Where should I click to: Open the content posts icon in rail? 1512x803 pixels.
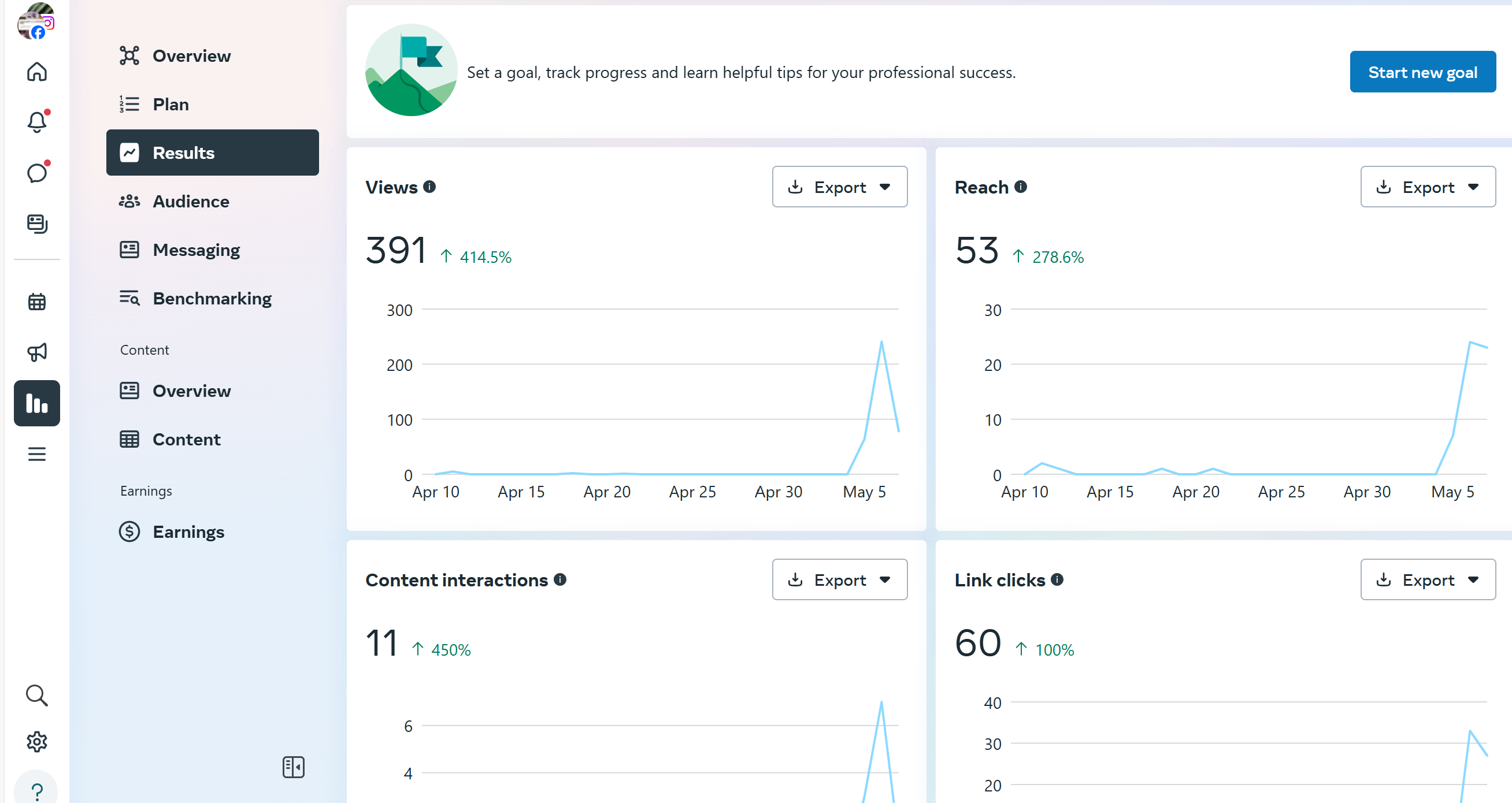click(x=36, y=224)
